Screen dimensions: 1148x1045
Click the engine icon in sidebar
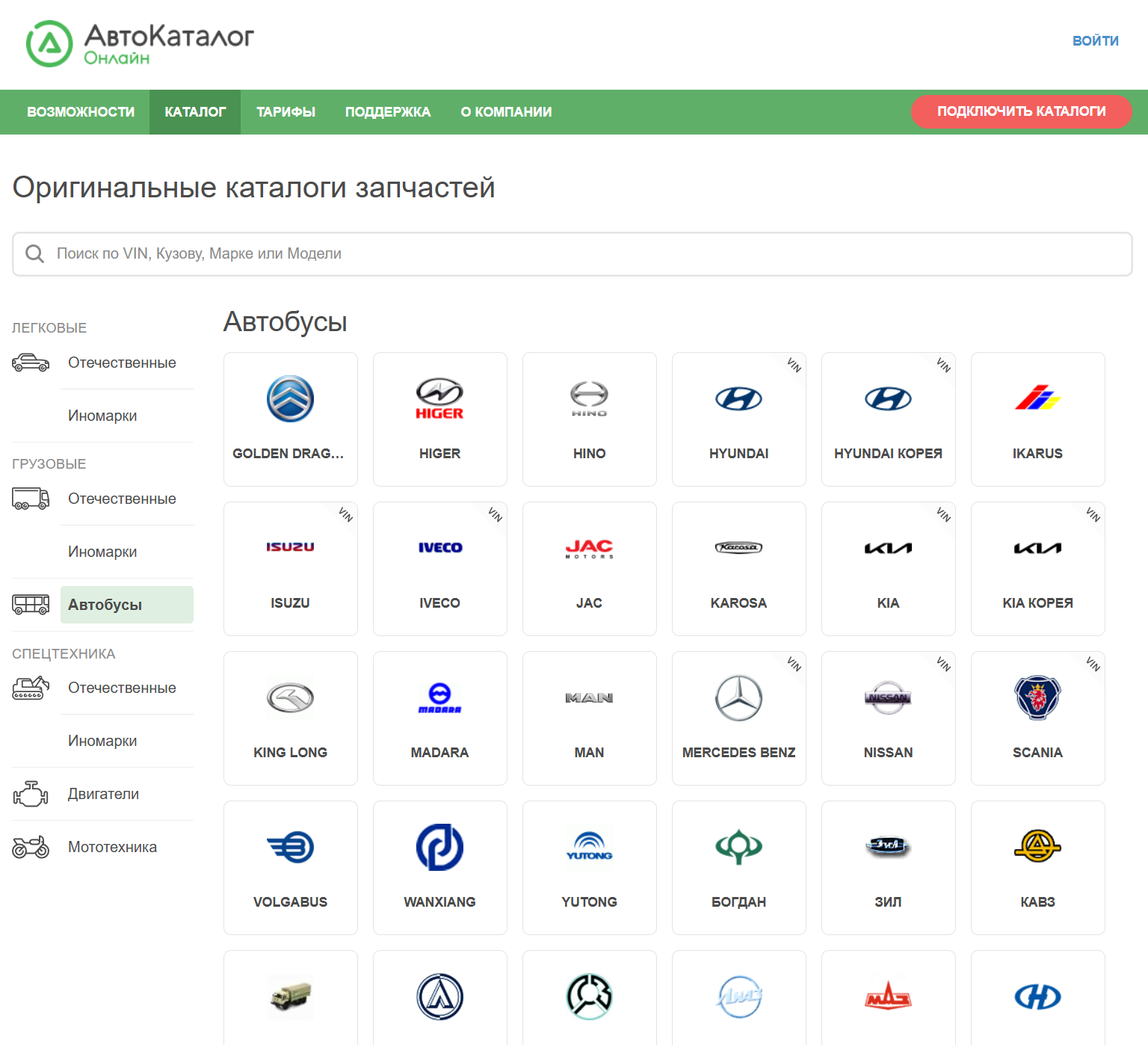tap(31, 794)
